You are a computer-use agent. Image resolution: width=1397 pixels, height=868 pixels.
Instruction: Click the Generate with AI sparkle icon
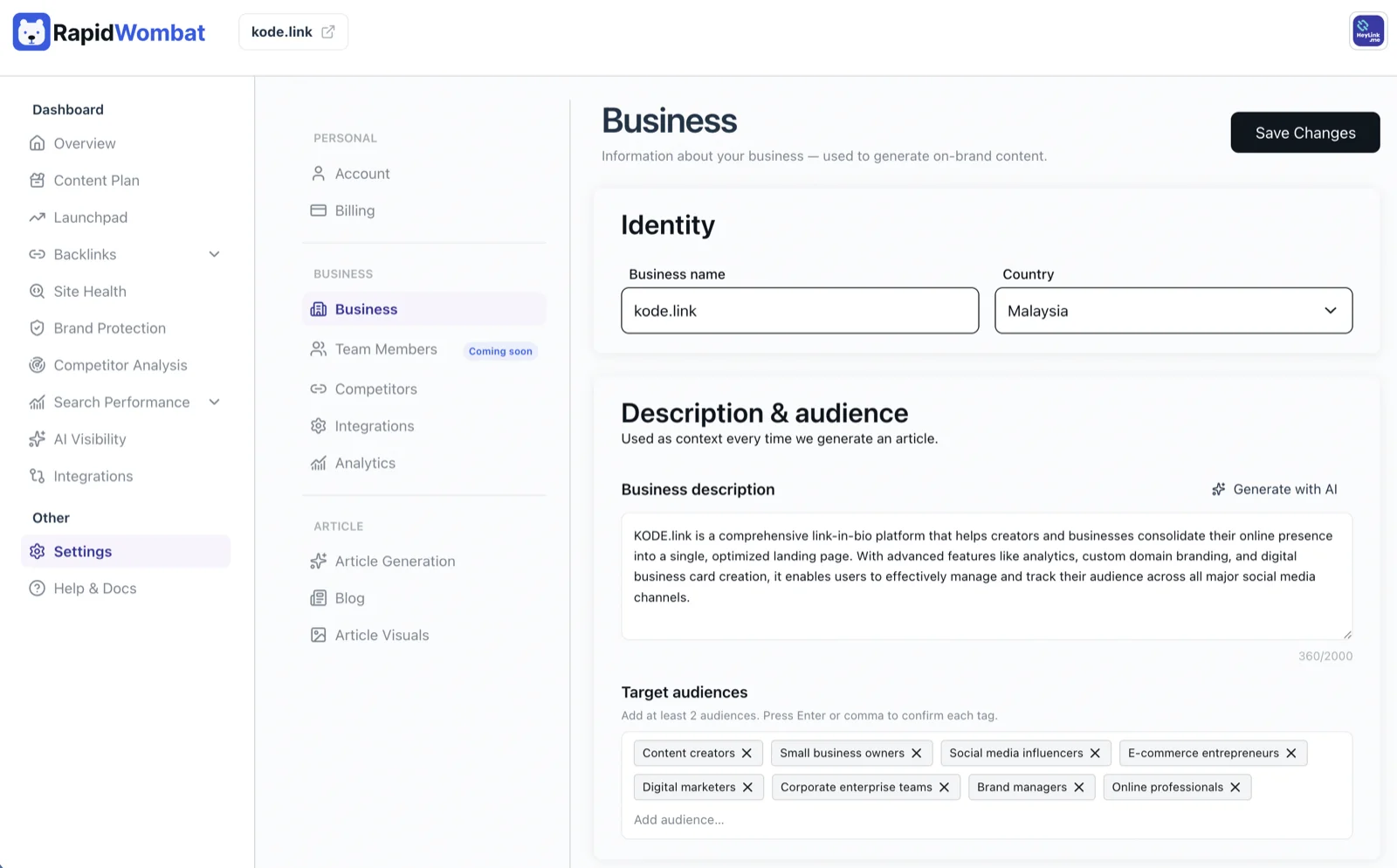[x=1219, y=489]
